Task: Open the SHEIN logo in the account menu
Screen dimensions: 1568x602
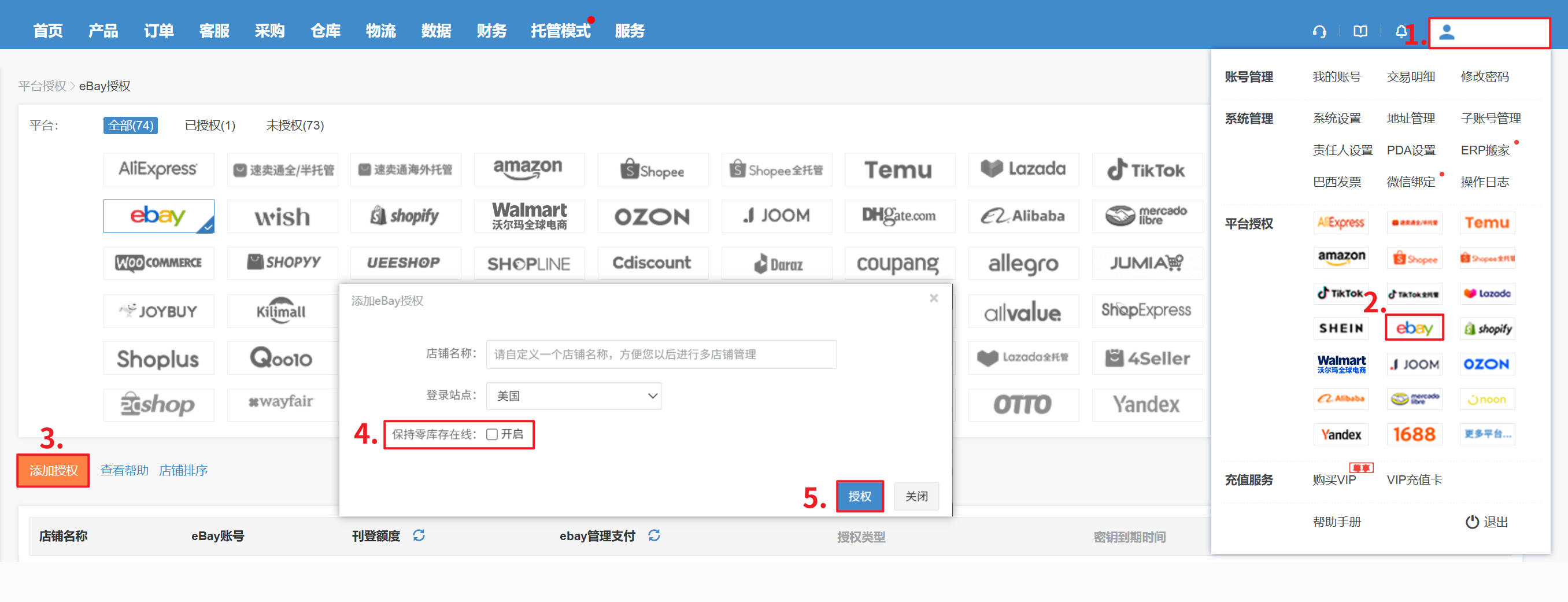Action: pyautogui.click(x=1341, y=328)
